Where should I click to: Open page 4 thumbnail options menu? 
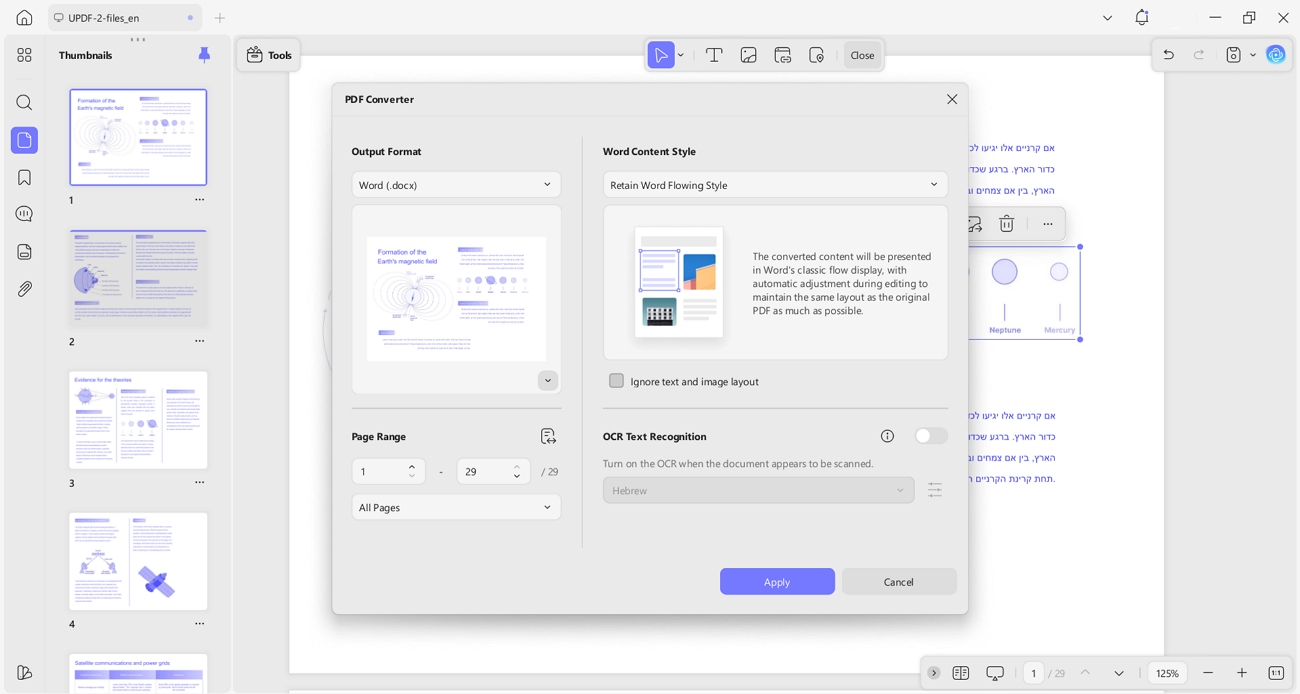click(x=199, y=624)
